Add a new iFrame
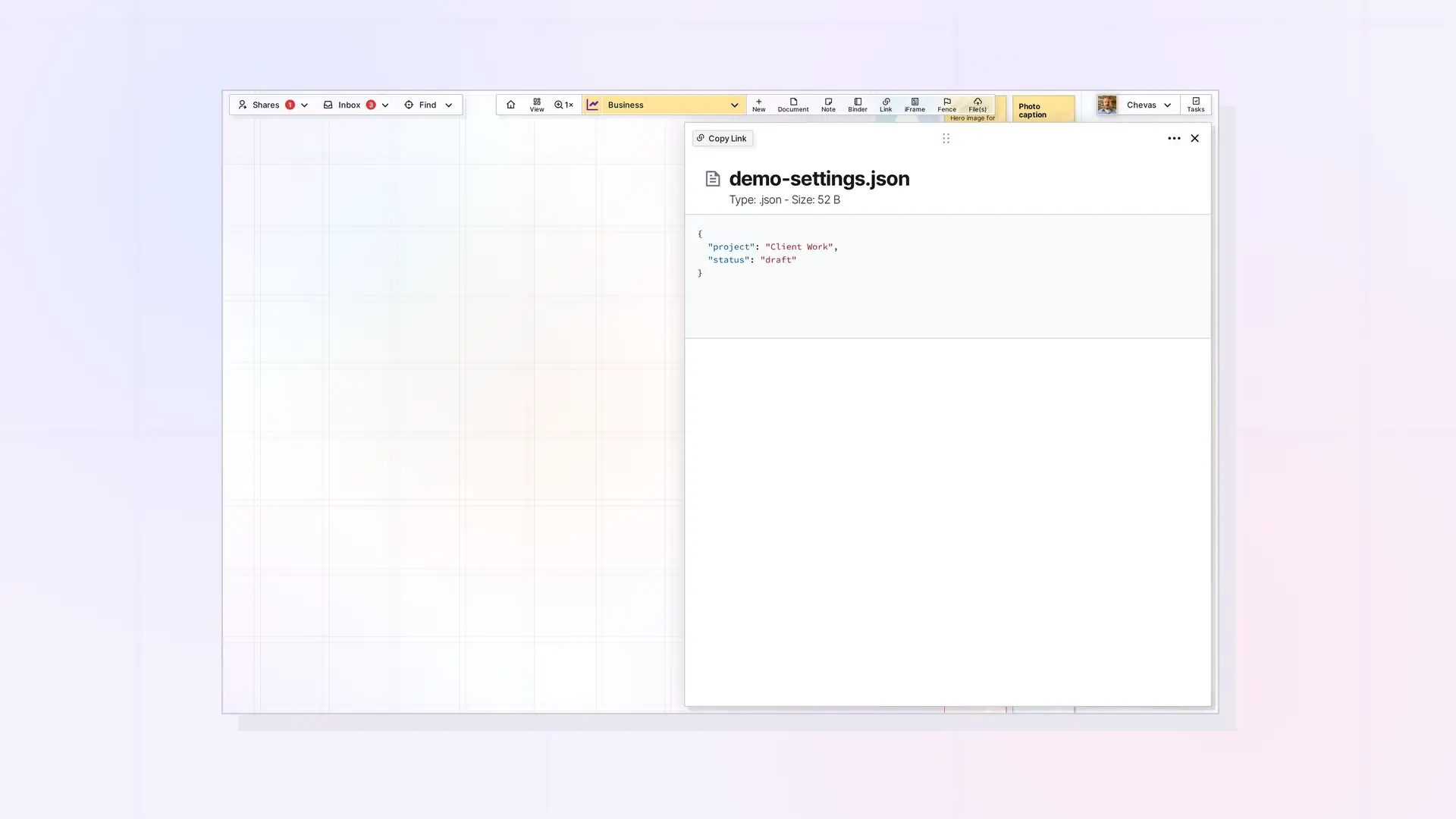 [915, 105]
